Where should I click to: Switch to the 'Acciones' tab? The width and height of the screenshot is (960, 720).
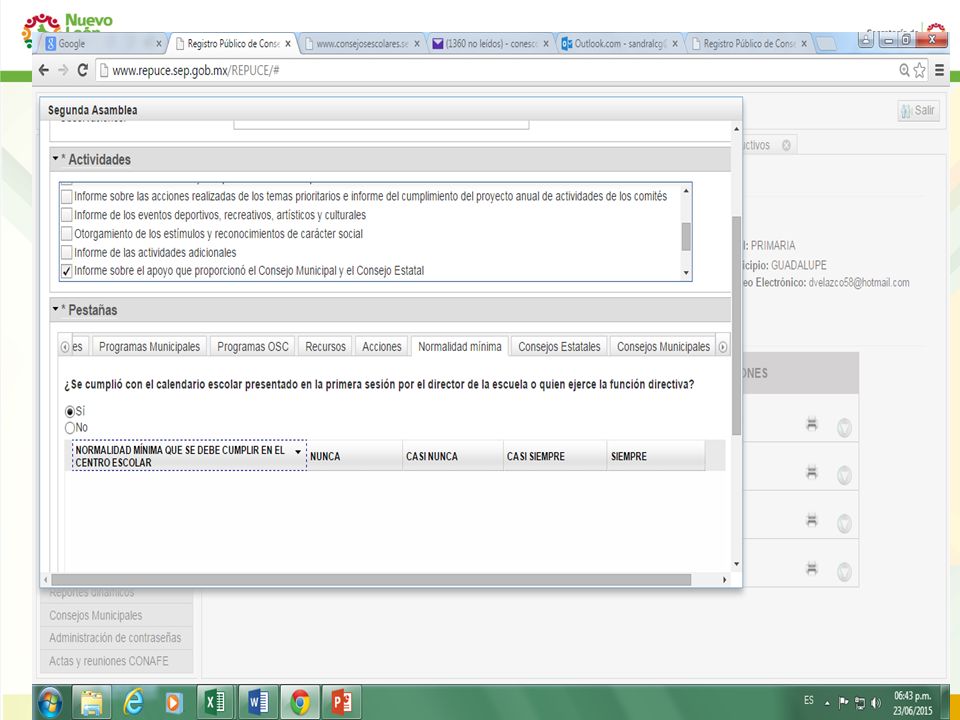pyautogui.click(x=381, y=347)
